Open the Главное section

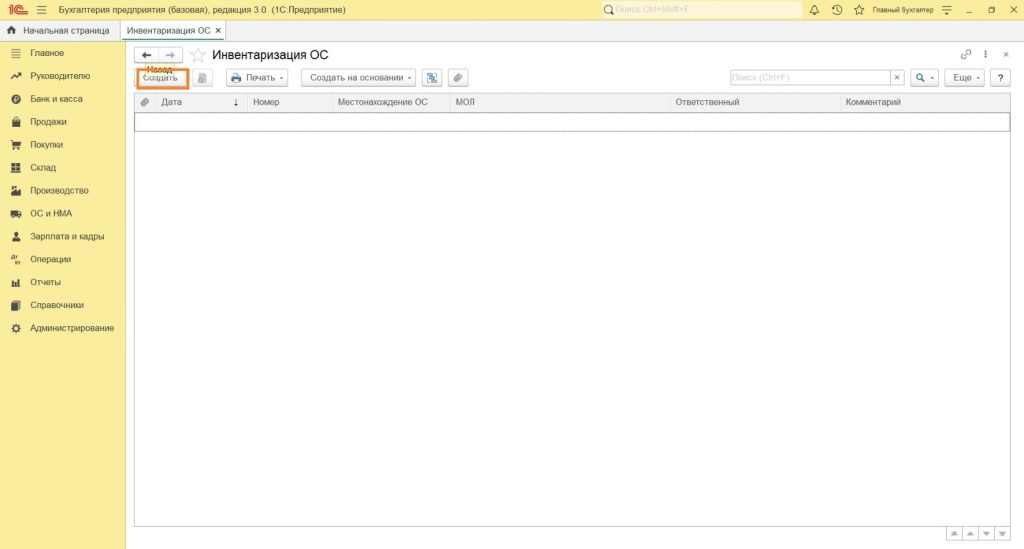[47, 53]
